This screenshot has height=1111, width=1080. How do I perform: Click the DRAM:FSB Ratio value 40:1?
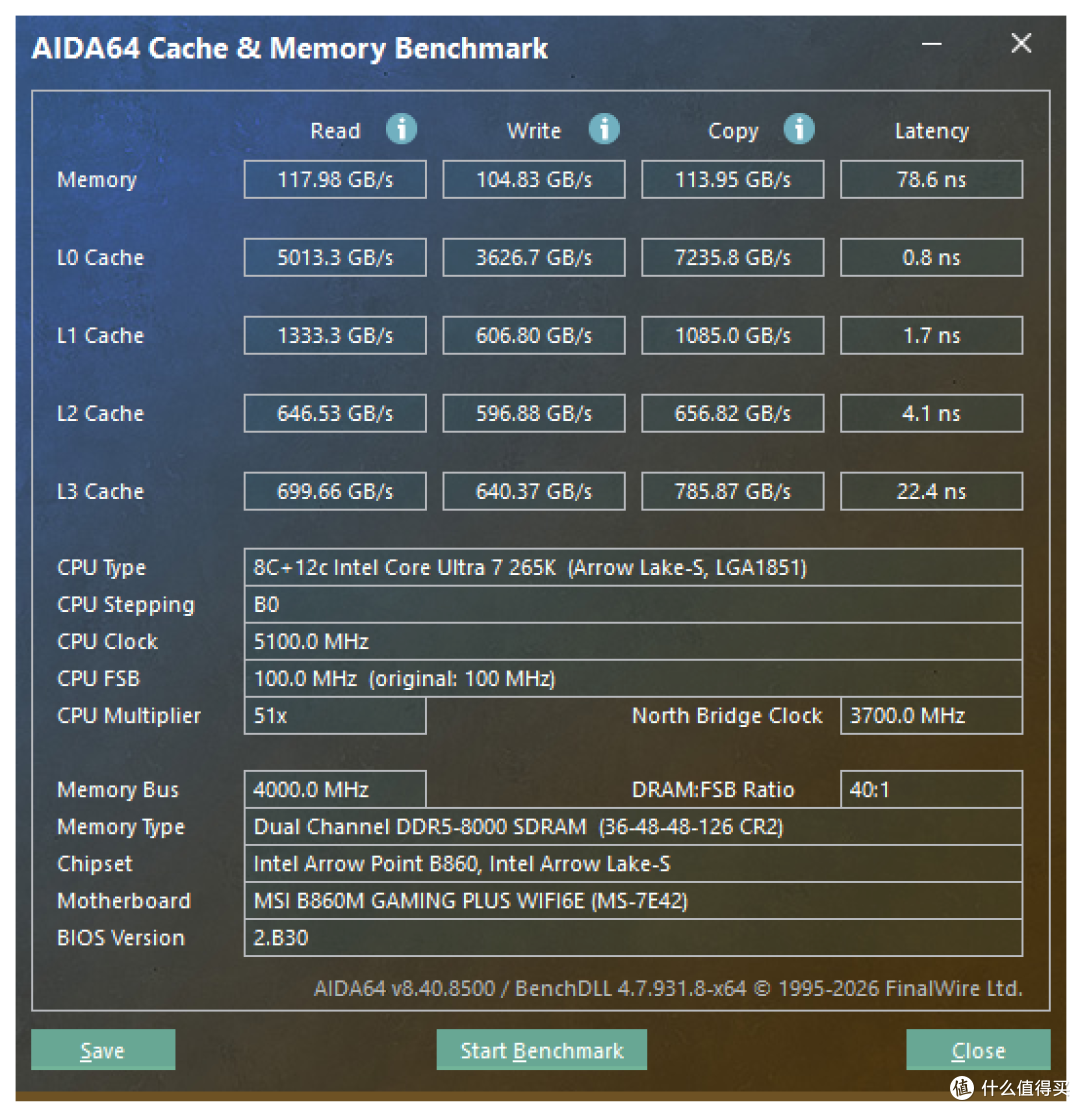931,789
